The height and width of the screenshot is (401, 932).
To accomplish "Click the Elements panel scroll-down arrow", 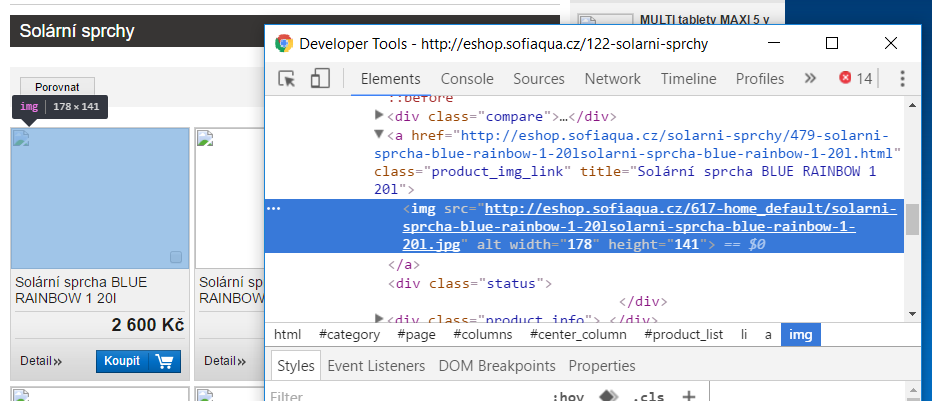I will click(912, 314).
